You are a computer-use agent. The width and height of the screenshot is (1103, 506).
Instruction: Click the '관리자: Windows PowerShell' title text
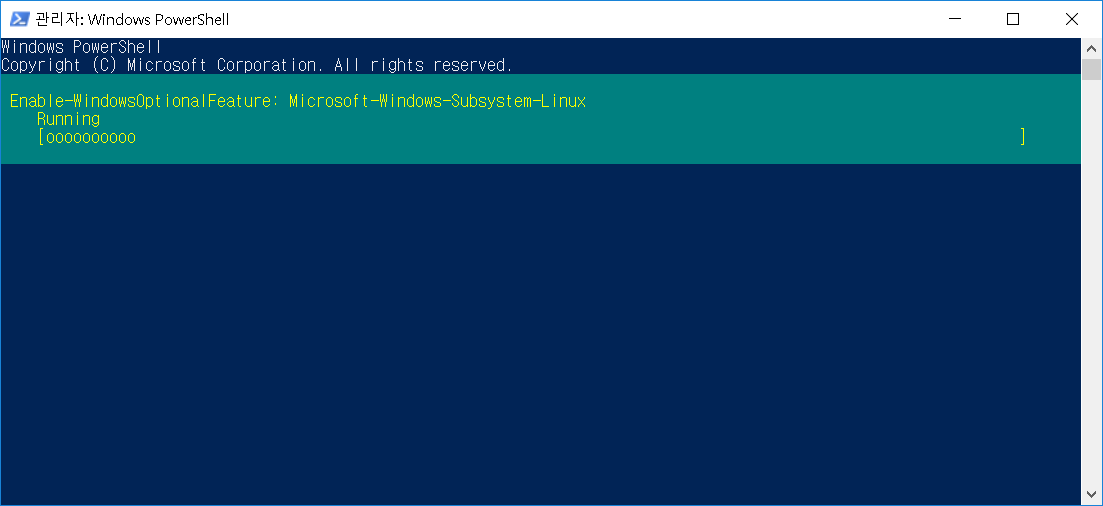[132, 19]
